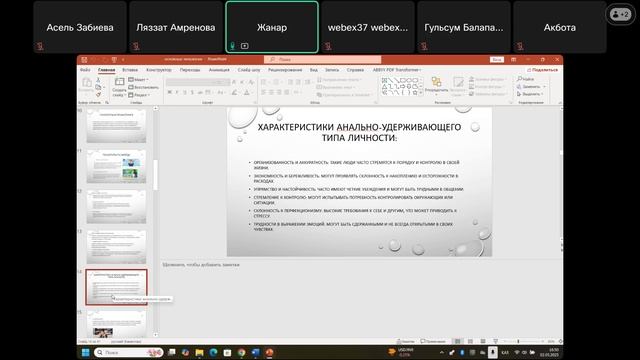Toggle Strikethrough formatting in font group
This screenshot has width=640, height=360.
[200, 93]
